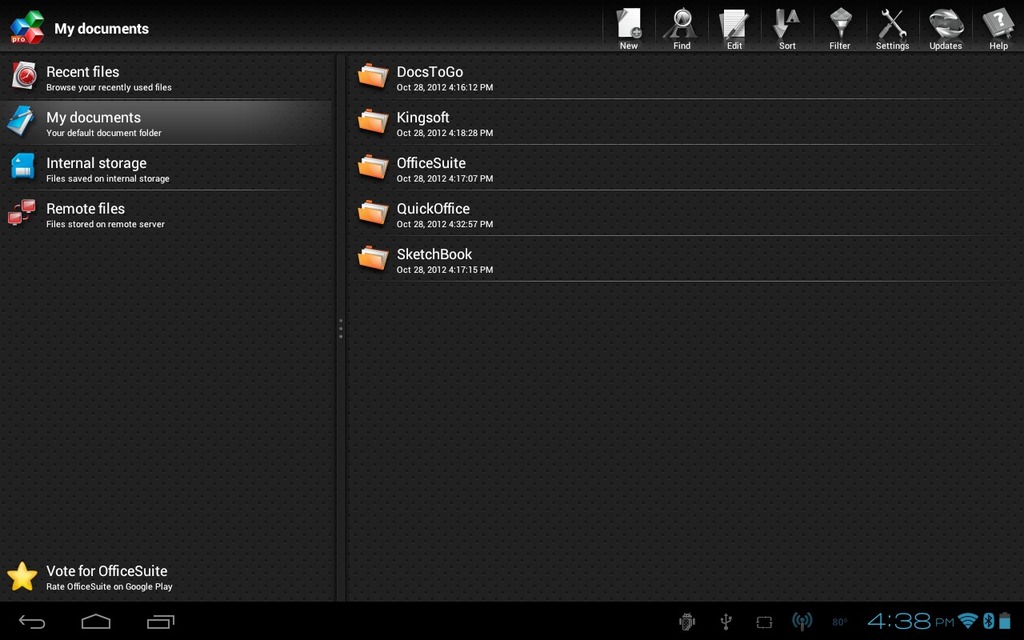Vote for OfficeSuite on Google Play
Image resolution: width=1024 pixels, height=640 pixels.
167,577
